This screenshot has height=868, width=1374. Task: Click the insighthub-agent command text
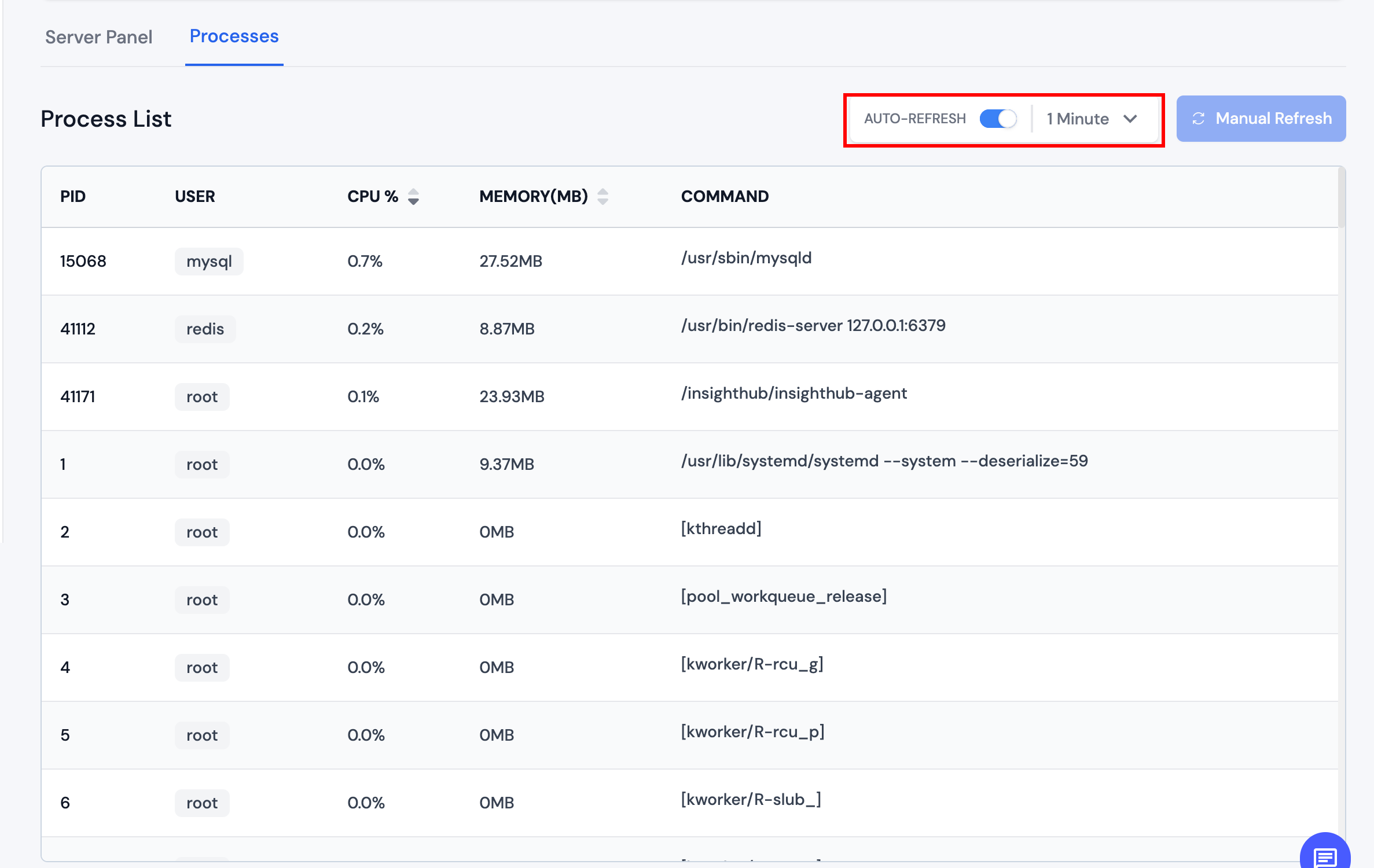click(x=793, y=393)
